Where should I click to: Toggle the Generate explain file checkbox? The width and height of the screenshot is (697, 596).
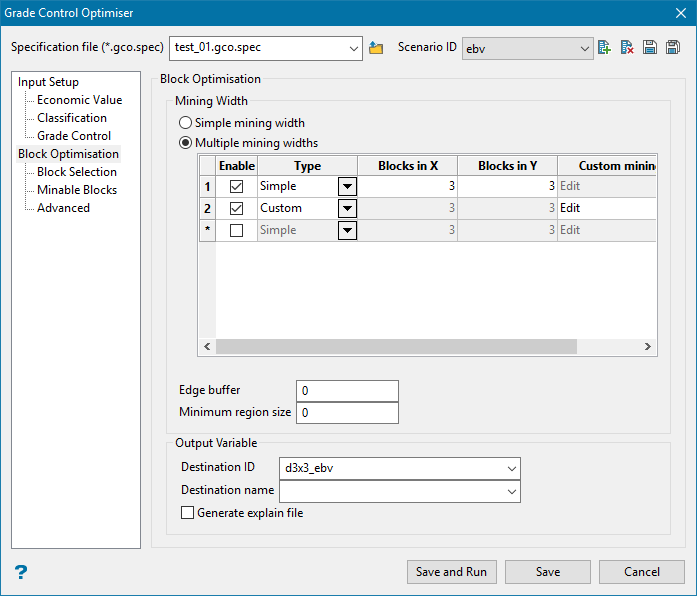click(187, 513)
